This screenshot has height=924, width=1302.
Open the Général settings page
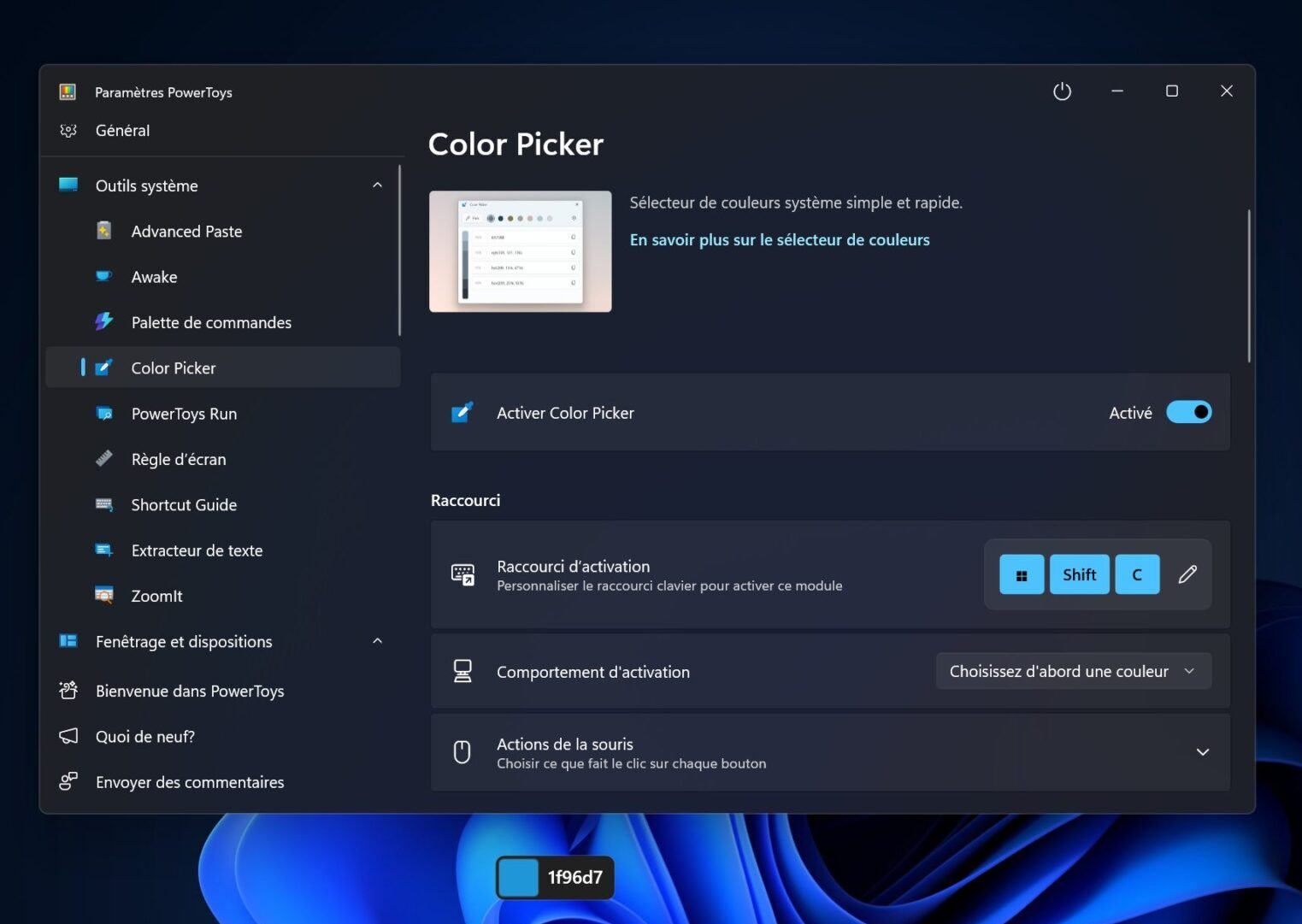pos(223,130)
